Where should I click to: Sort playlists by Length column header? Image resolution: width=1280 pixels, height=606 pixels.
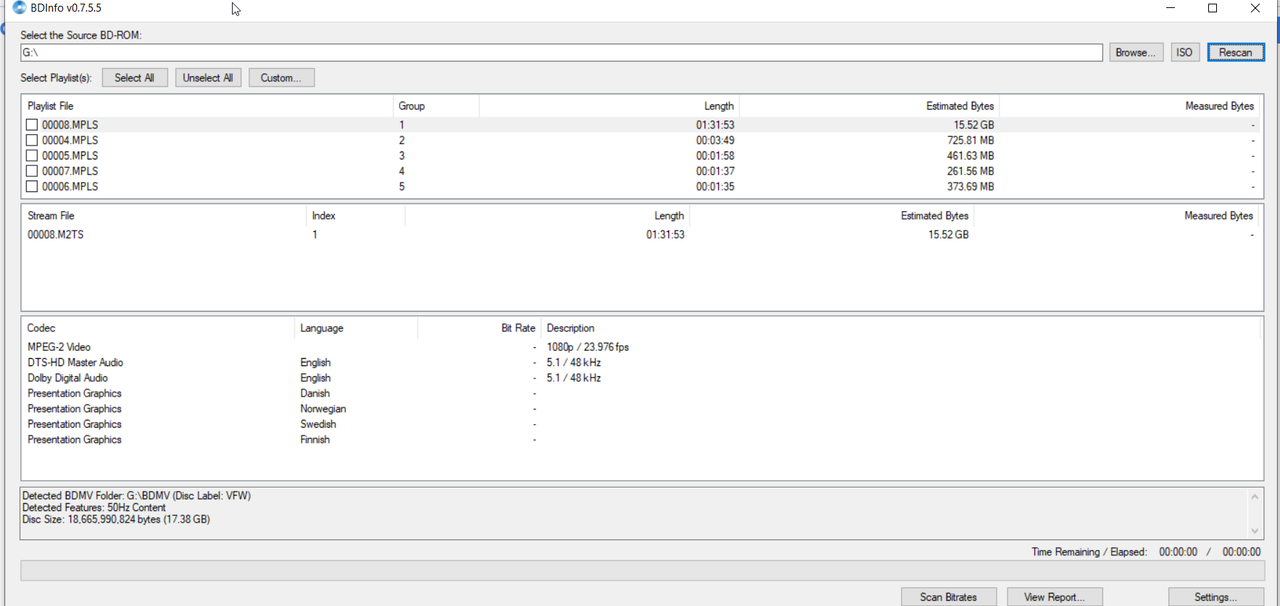point(609,106)
